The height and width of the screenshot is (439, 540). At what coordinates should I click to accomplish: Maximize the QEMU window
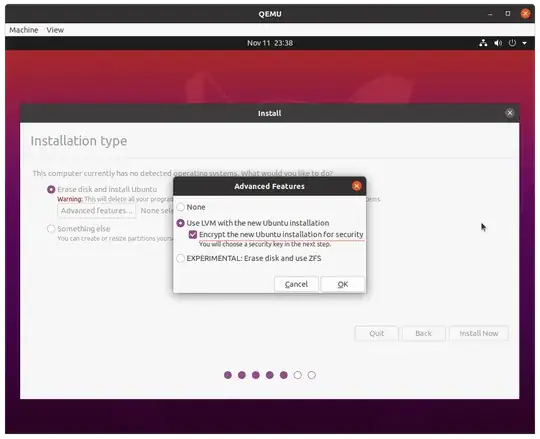point(508,14)
